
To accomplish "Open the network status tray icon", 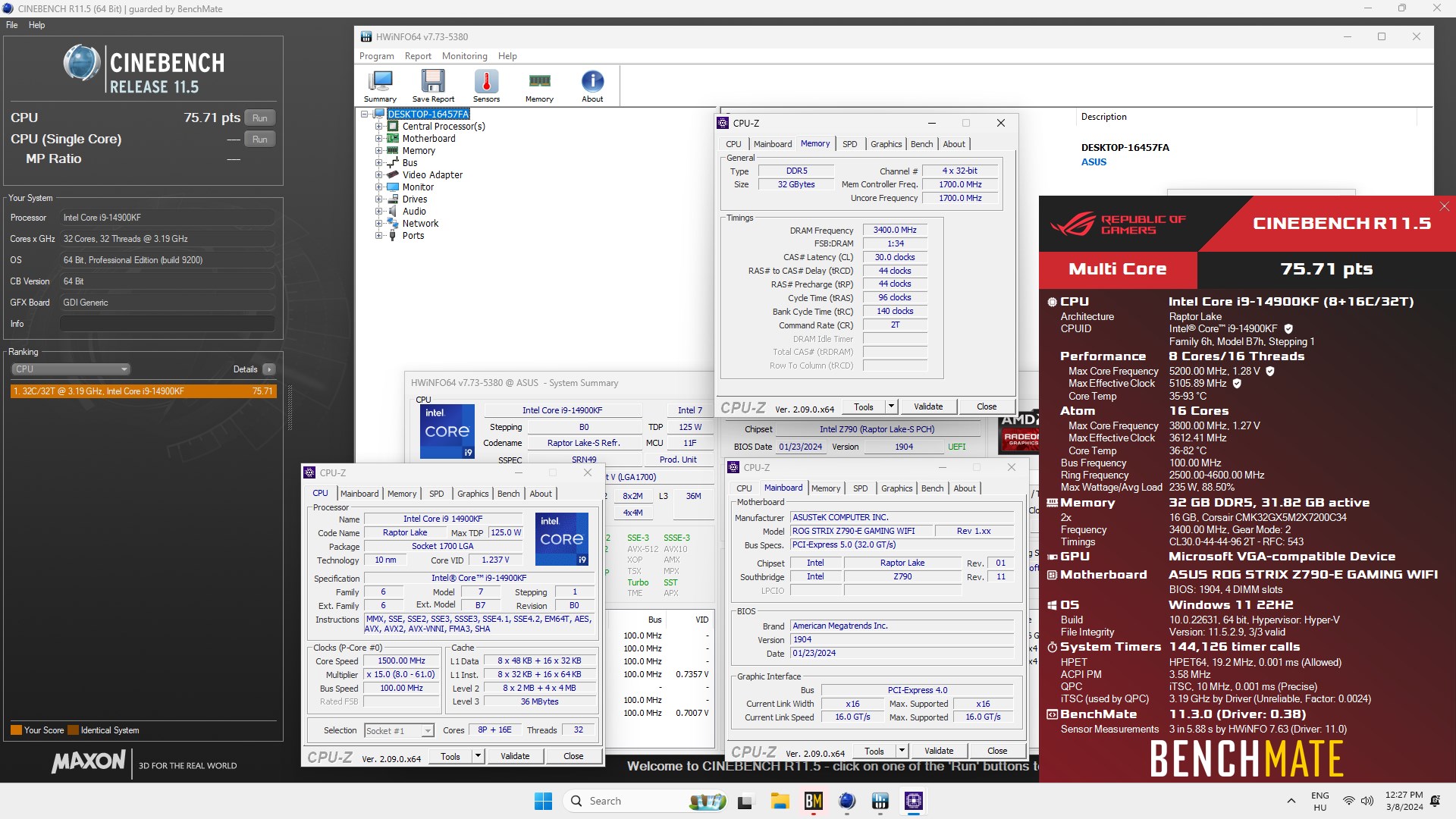I will pos(1348,801).
